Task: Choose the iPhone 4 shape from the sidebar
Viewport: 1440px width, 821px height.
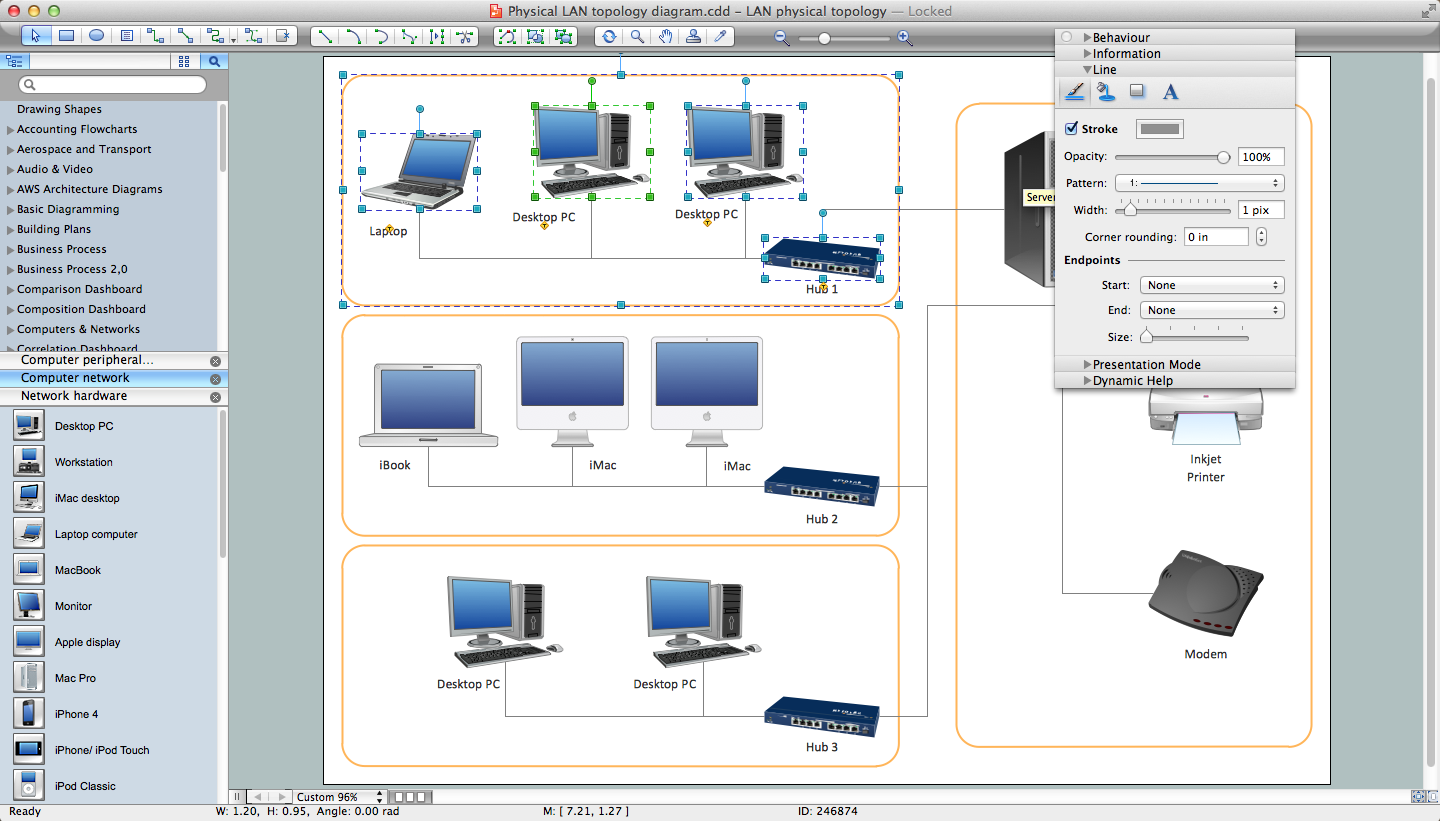Action: tap(76, 713)
